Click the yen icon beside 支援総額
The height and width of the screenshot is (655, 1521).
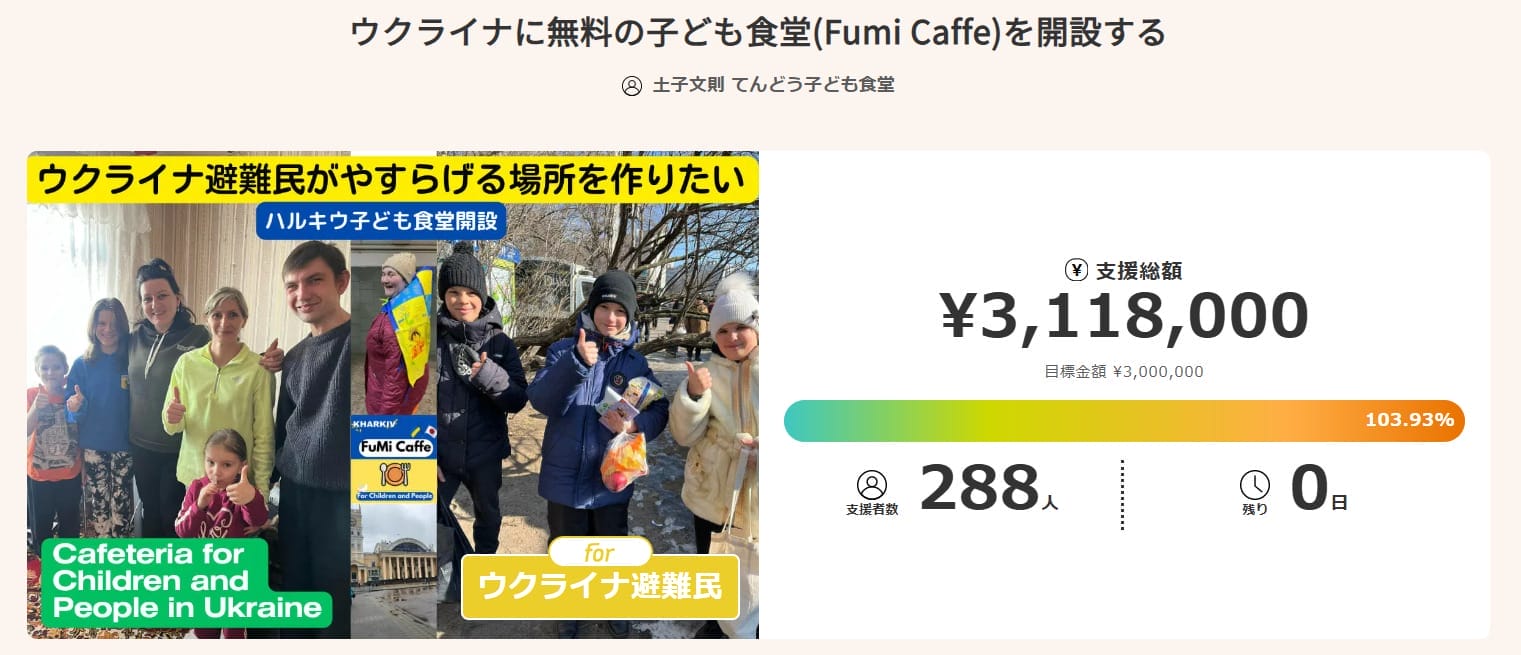pos(1076,270)
